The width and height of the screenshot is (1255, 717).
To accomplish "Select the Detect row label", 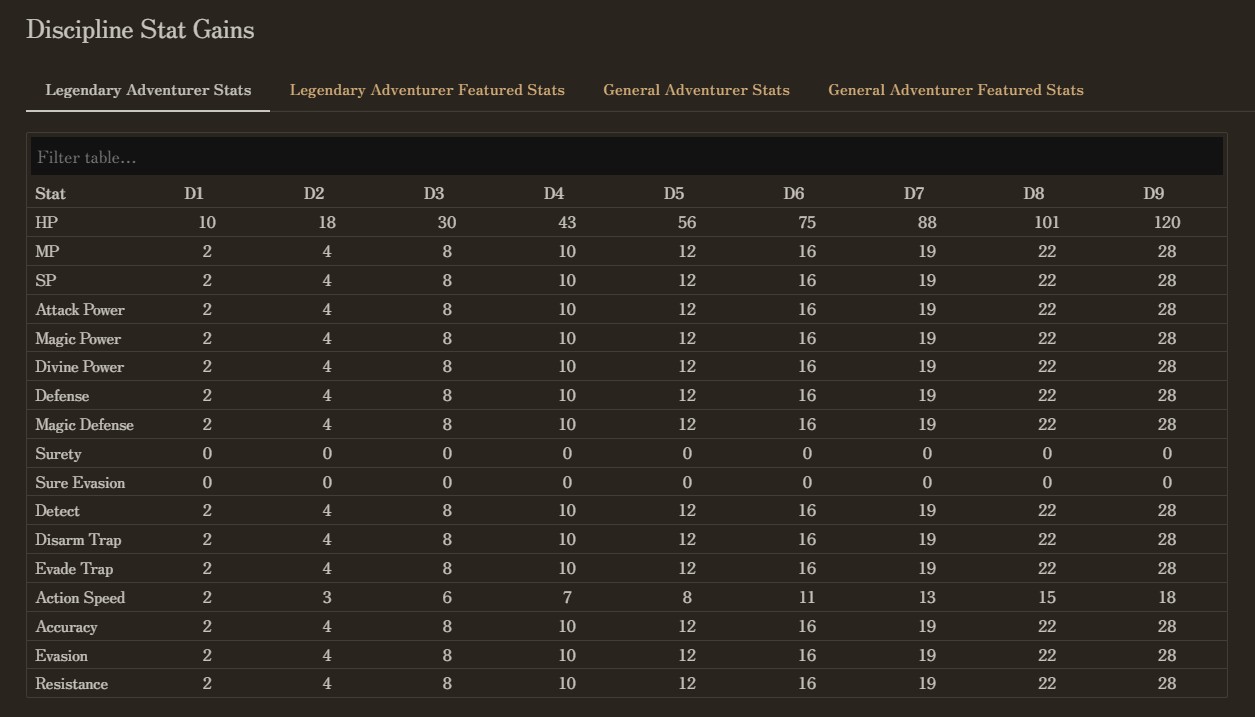I will (x=57, y=510).
